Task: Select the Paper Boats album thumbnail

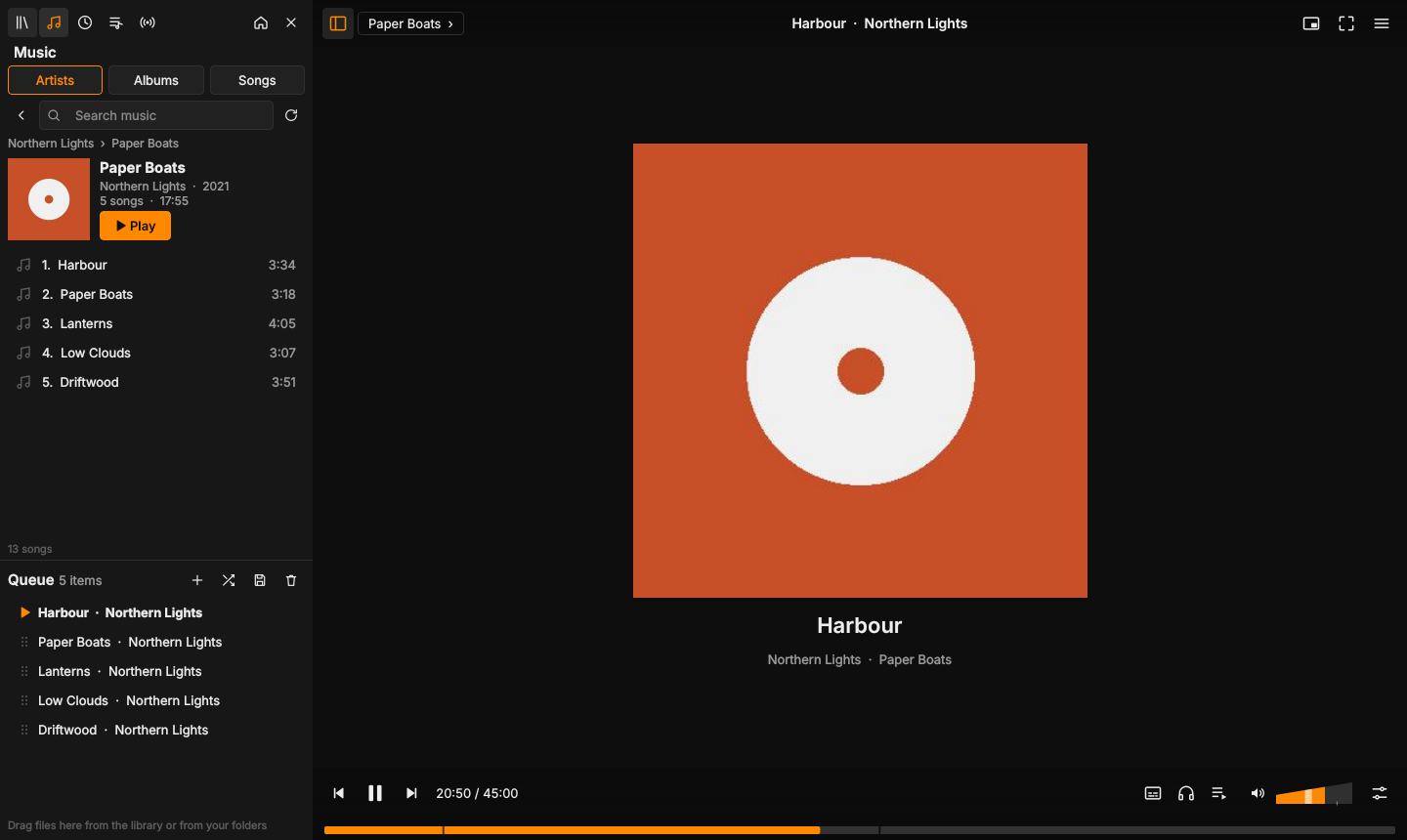Action: 49,199
